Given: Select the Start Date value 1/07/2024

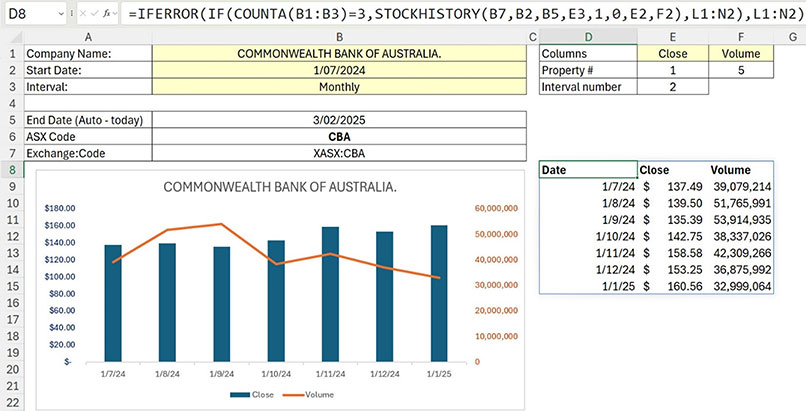Looking at the screenshot, I should pyautogui.click(x=339, y=70).
